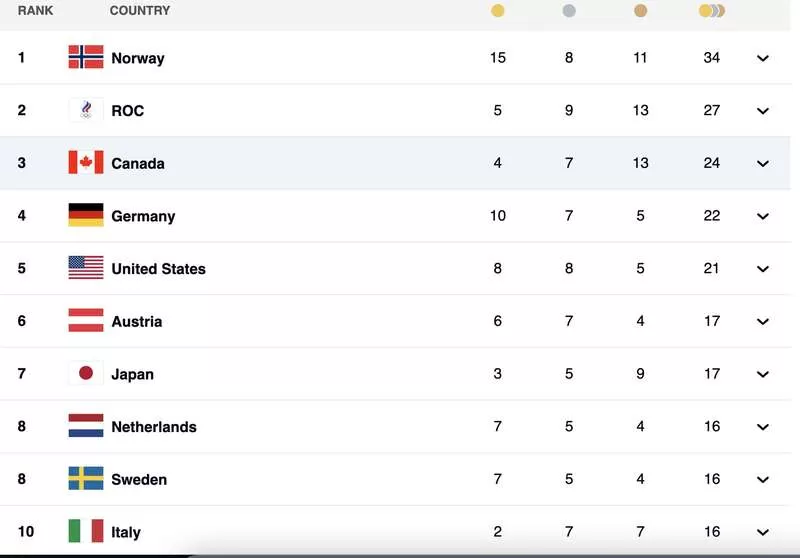This screenshot has height=558, width=800.
Task: Sort by the RANK column header
Action: [35, 11]
